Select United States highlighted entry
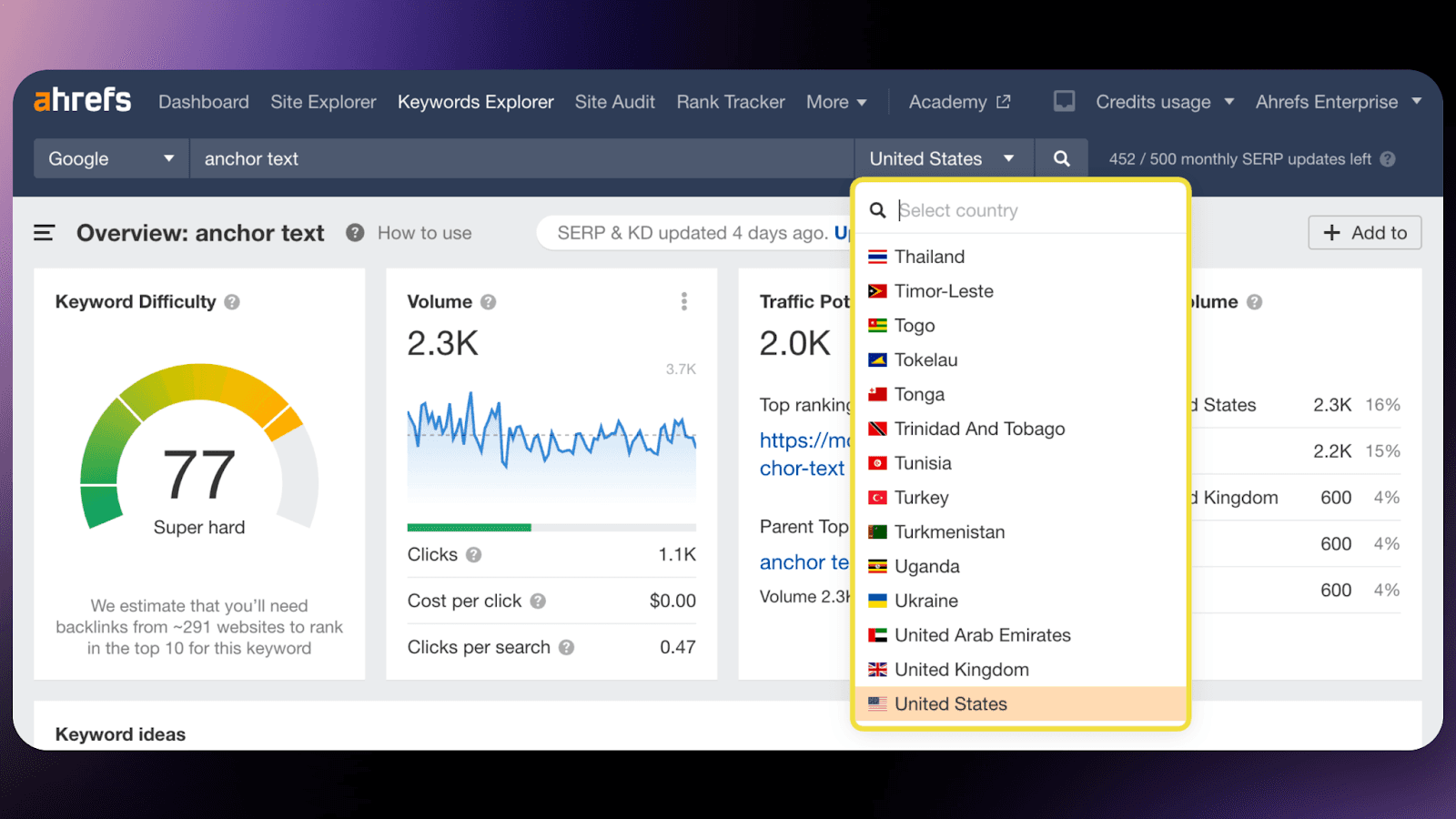Viewport: 1456px width, 819px height. tap(1021, 704)
